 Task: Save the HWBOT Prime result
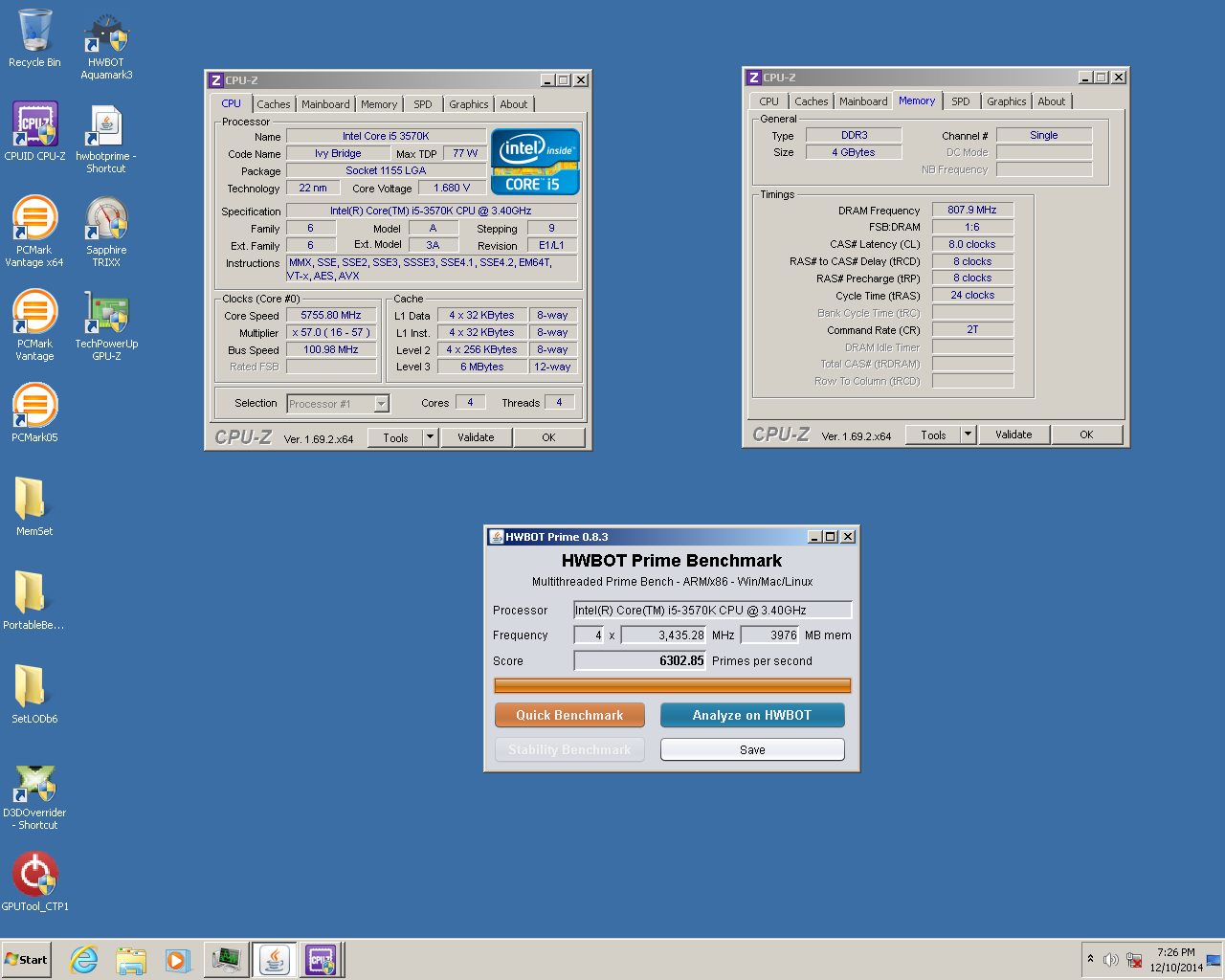(752, 749)
